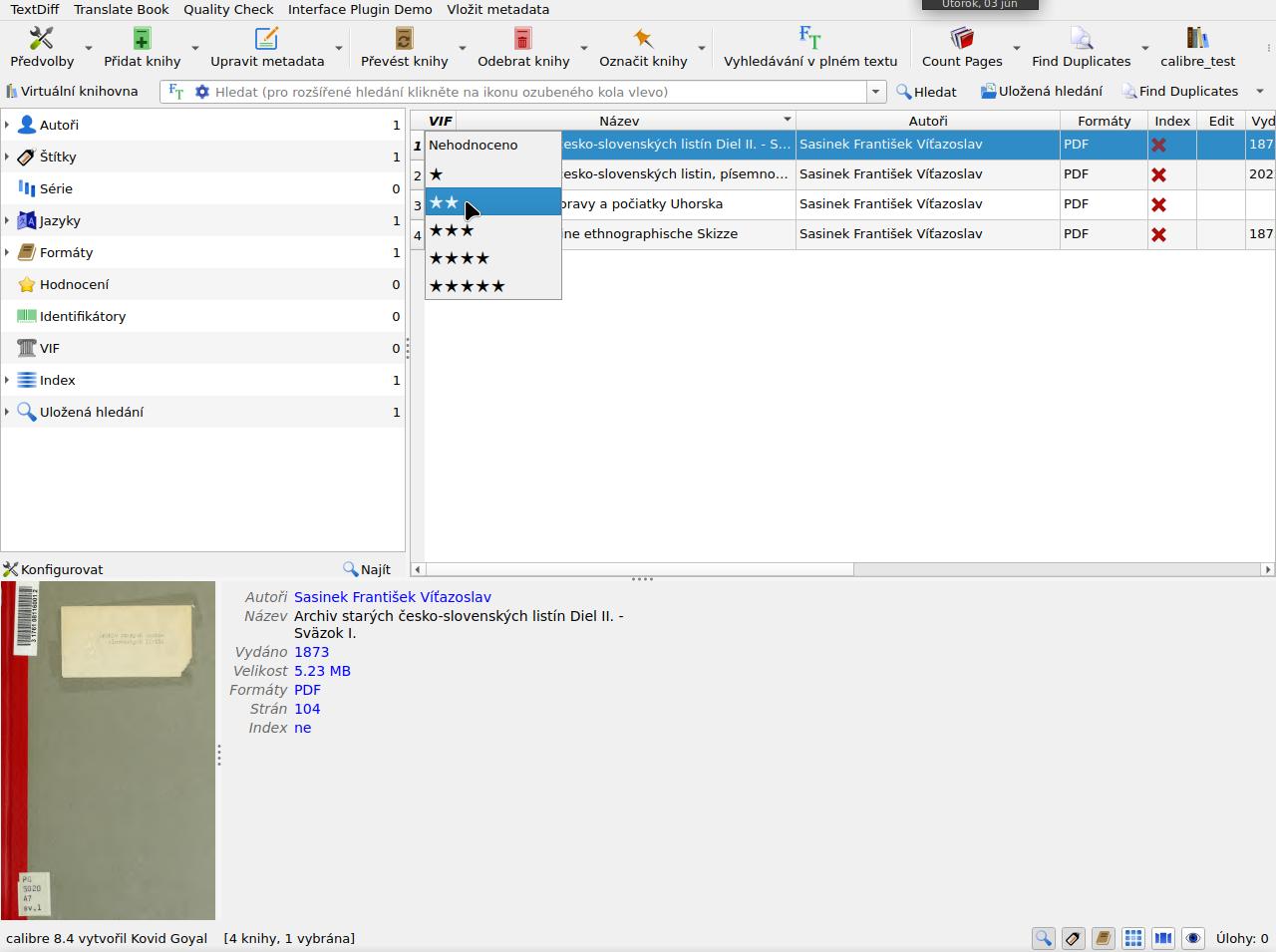Toggle the cover grid view
The image size is (1276, 952).
coord(1132,938)
